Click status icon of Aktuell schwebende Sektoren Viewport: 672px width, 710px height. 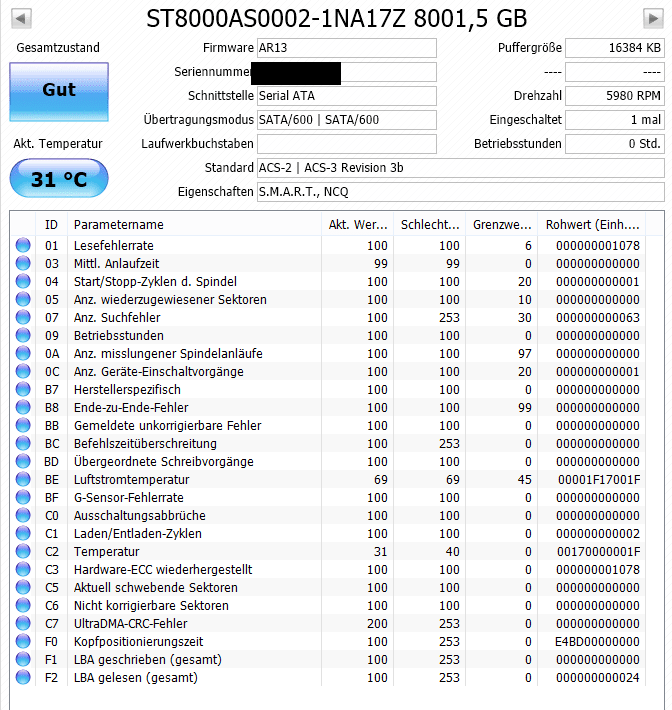click(x=23, y=587)
